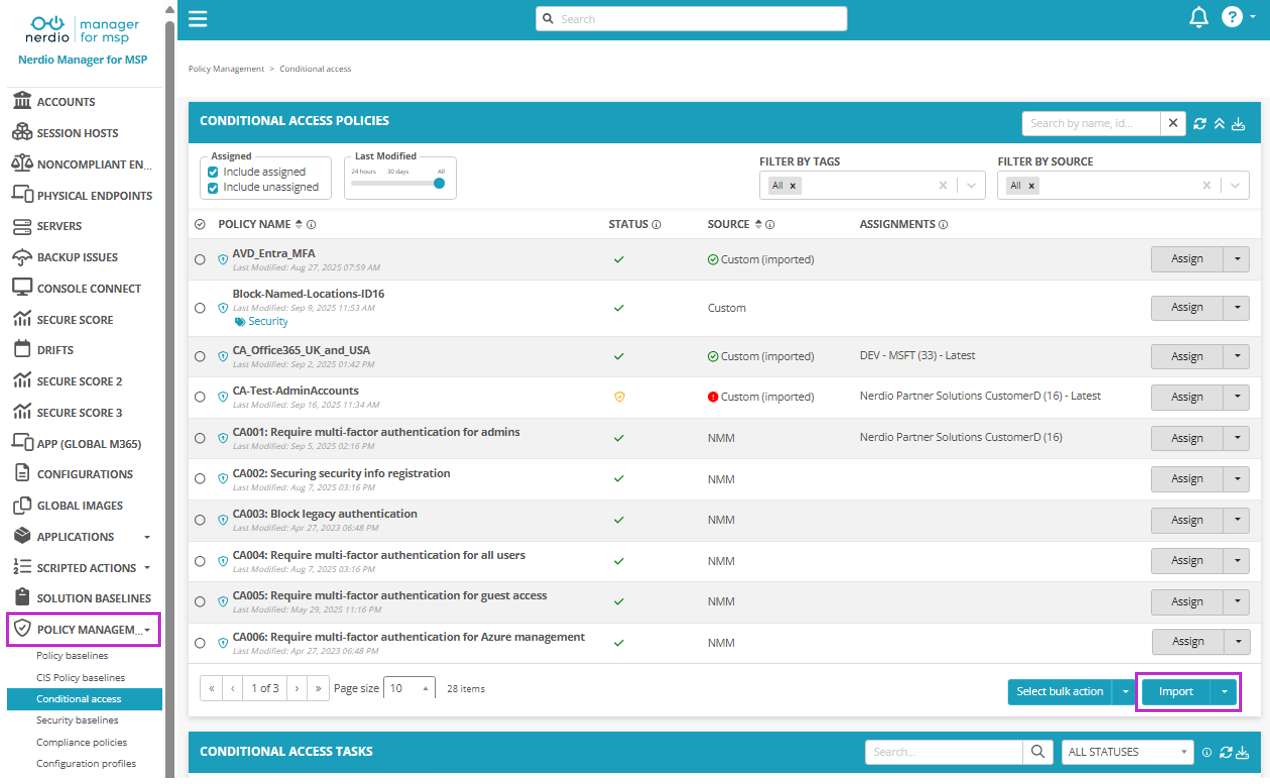Refresh the Conditional Access Tasks panel

1225,752
